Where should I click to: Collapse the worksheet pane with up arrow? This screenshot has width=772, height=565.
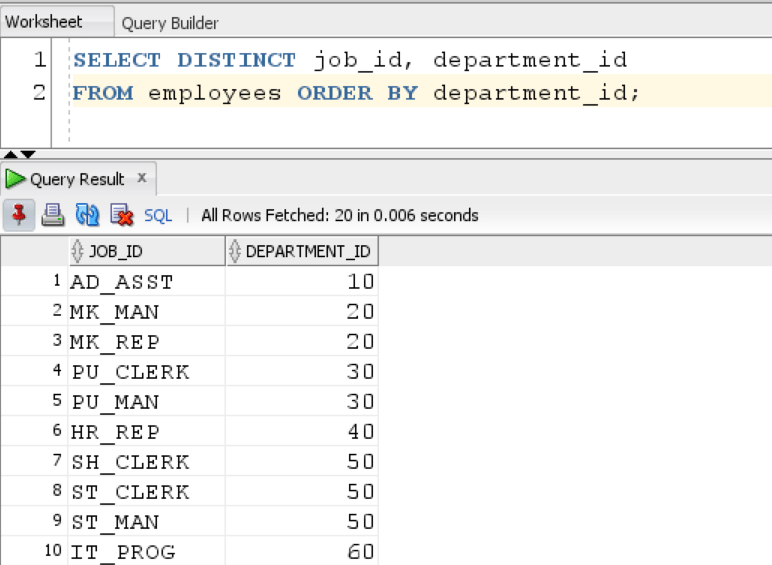pyautogui.click(x=11, y=155)
